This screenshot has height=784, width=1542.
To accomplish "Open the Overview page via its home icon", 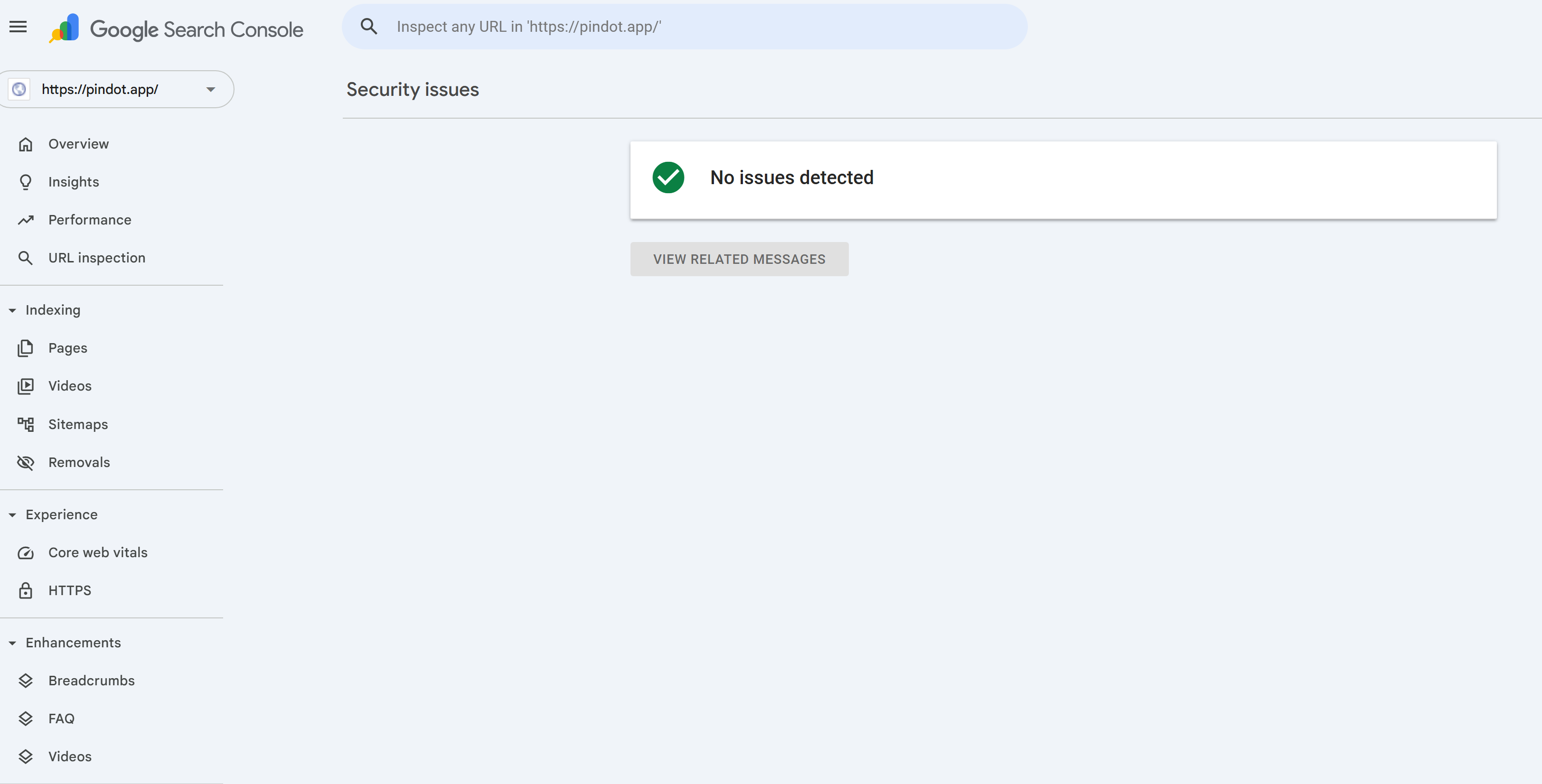I will coord(26,144).
